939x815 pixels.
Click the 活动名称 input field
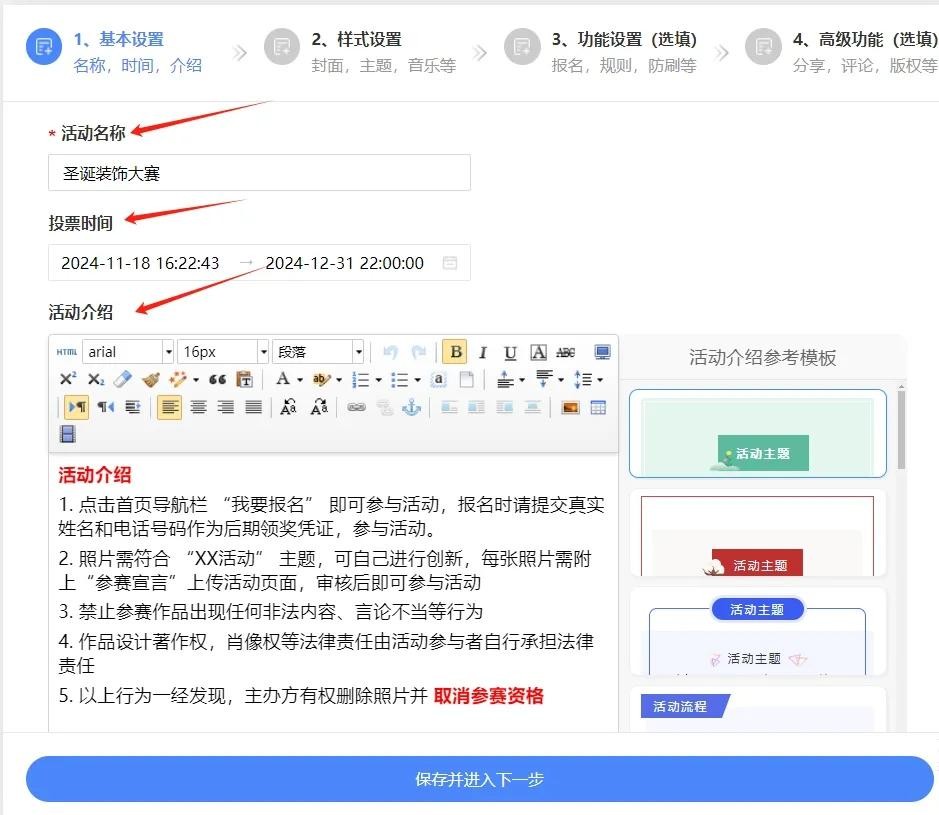point(259,173)
